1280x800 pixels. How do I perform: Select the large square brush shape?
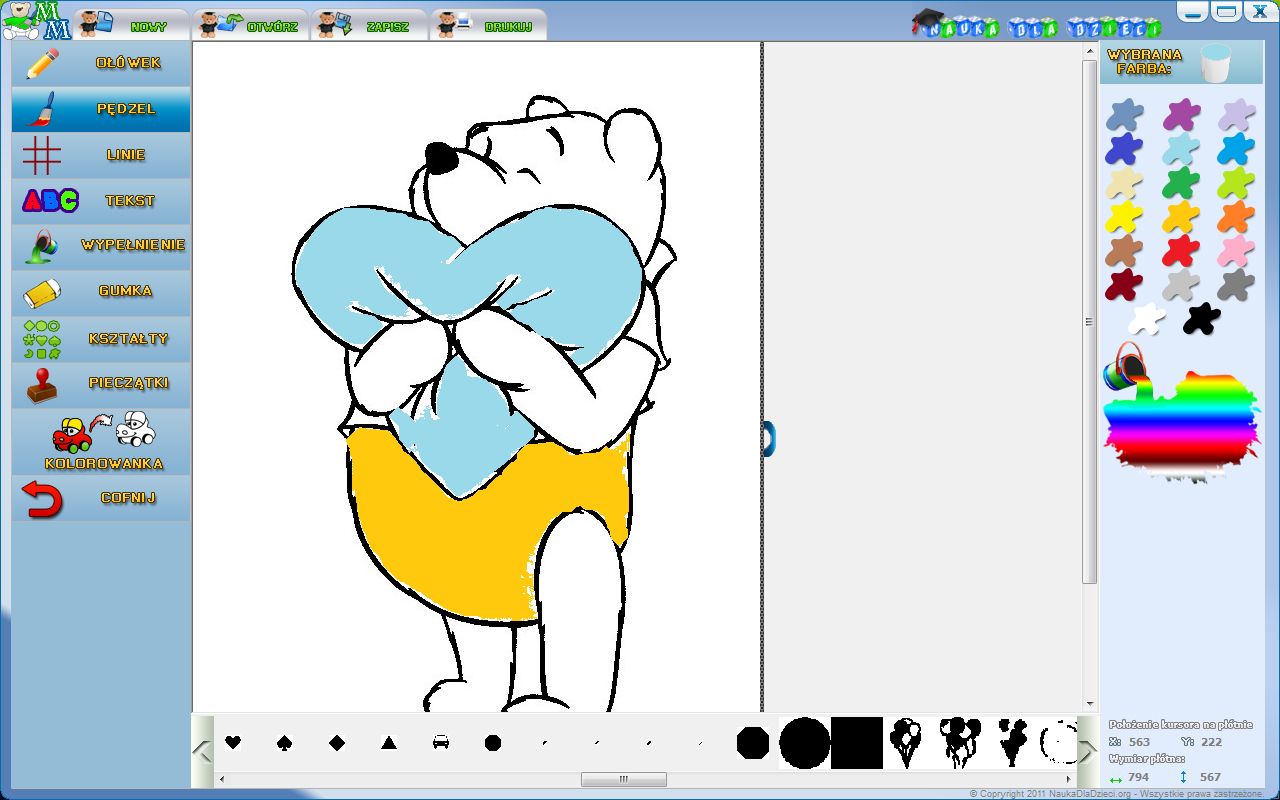coord(857,743)
